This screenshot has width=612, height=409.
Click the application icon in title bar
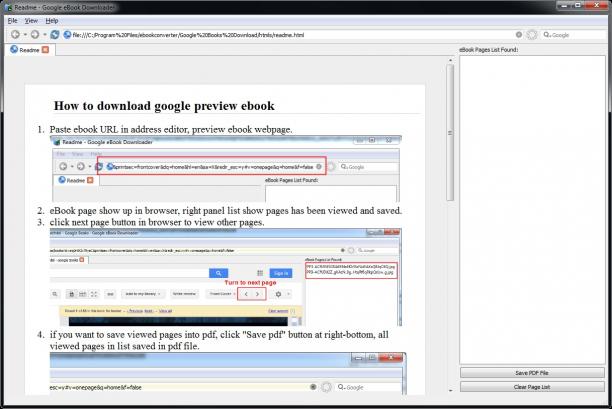(8, 7)
